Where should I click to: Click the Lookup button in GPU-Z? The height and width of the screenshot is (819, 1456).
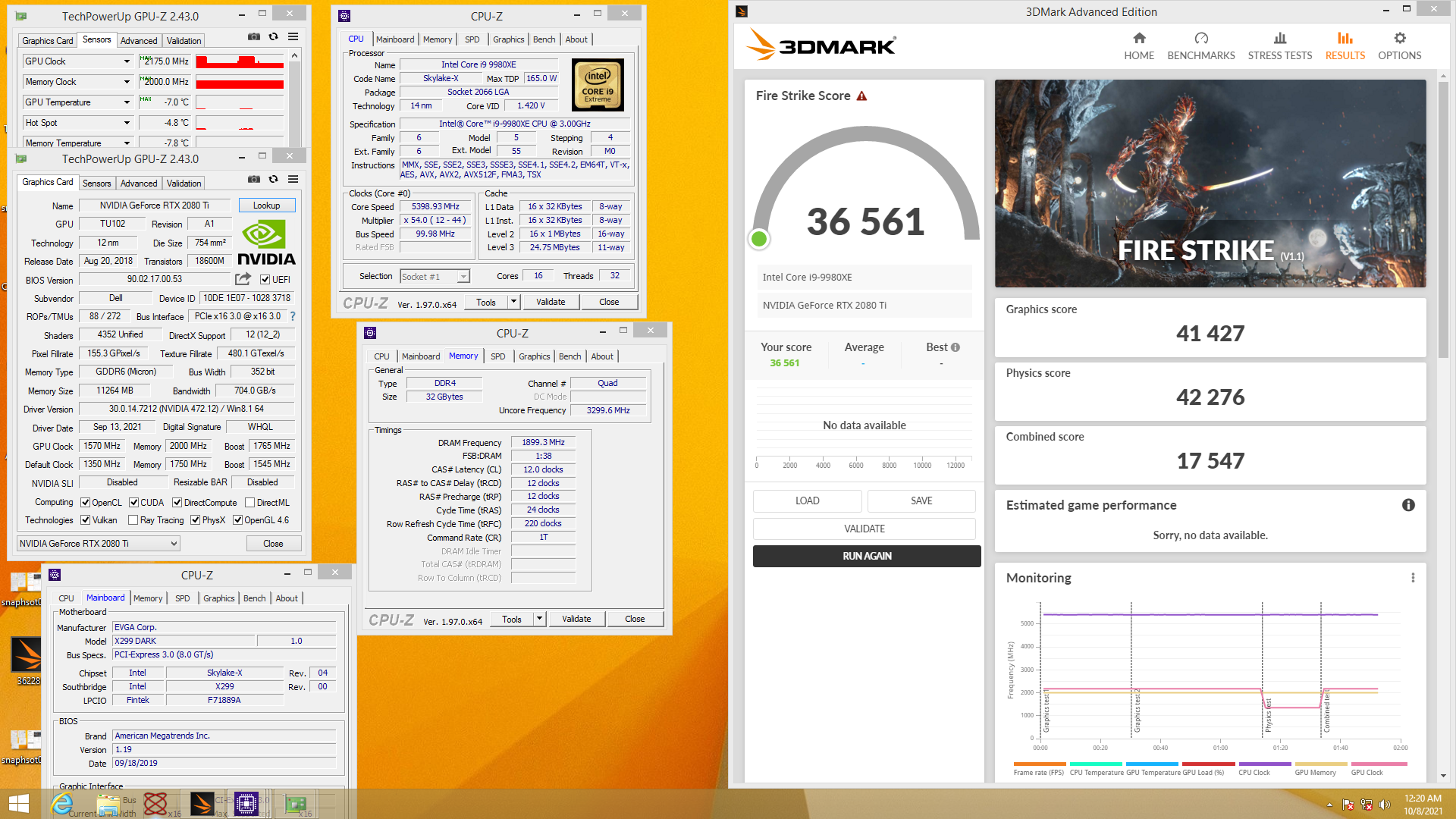tap(266, 206)
